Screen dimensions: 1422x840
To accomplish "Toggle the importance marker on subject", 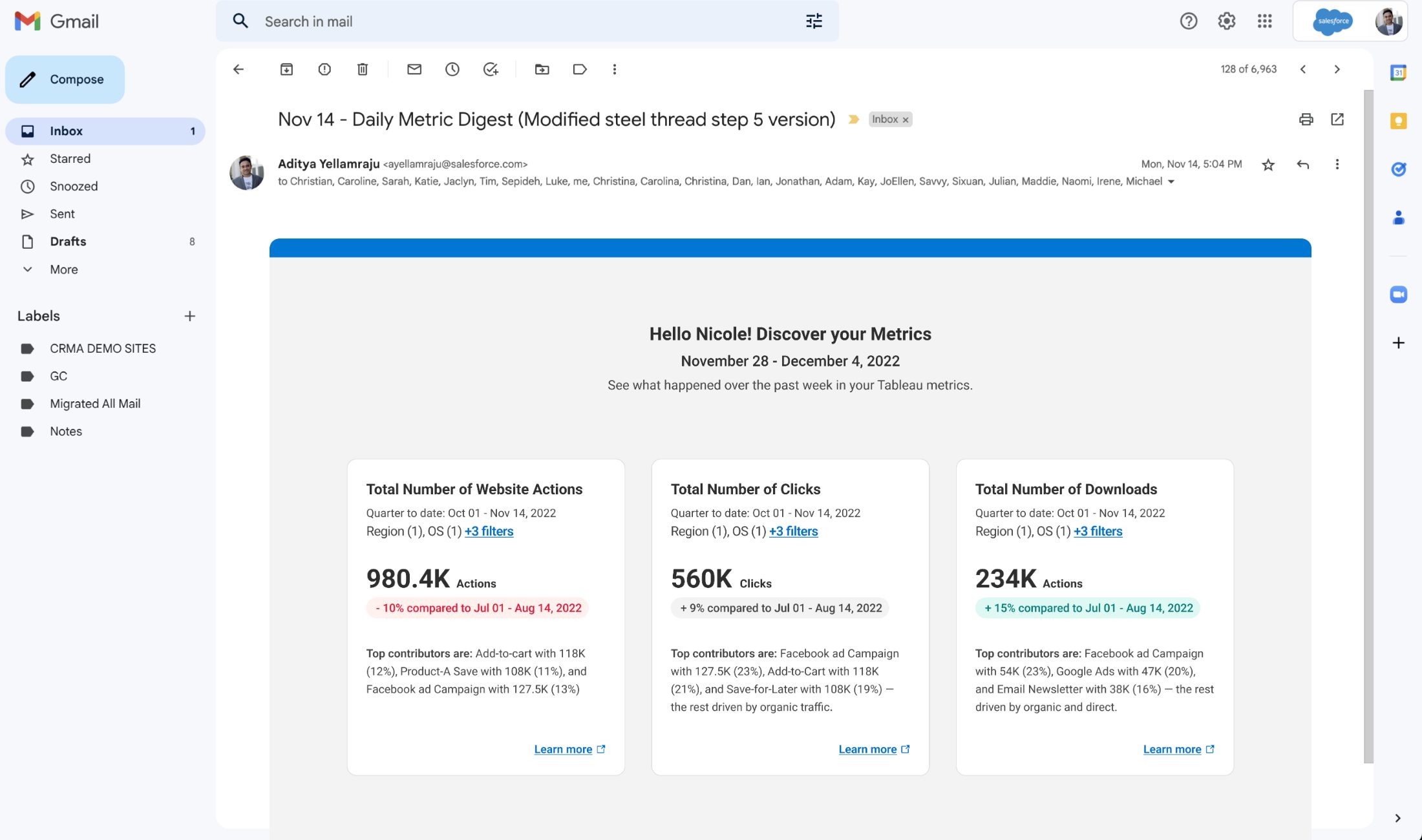I will [854, 120].
